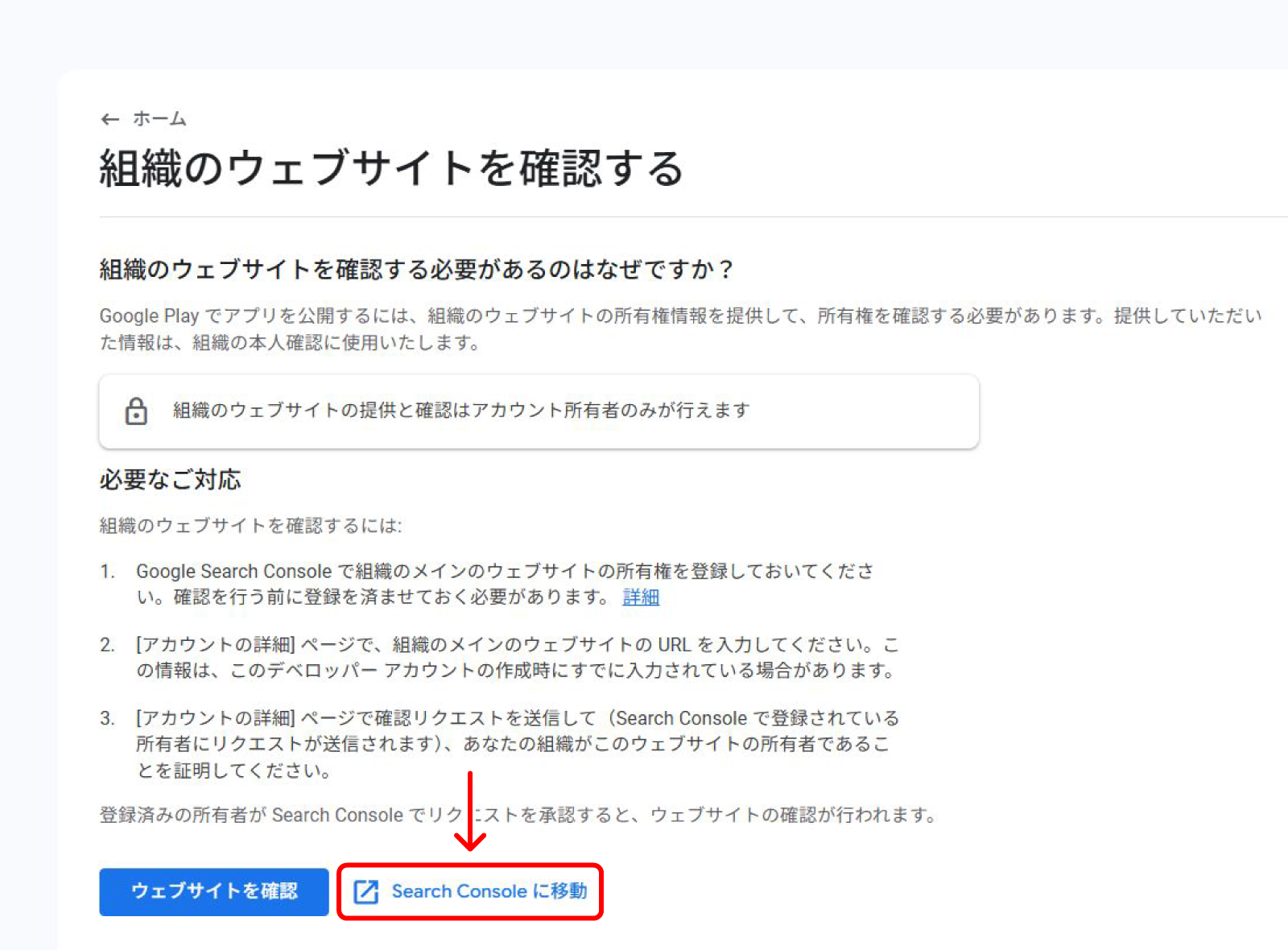Image resolution: width=1288 pixels, height=950 pixels.
Task: Select the account owner notice box
Action: [x=538, y=411]
